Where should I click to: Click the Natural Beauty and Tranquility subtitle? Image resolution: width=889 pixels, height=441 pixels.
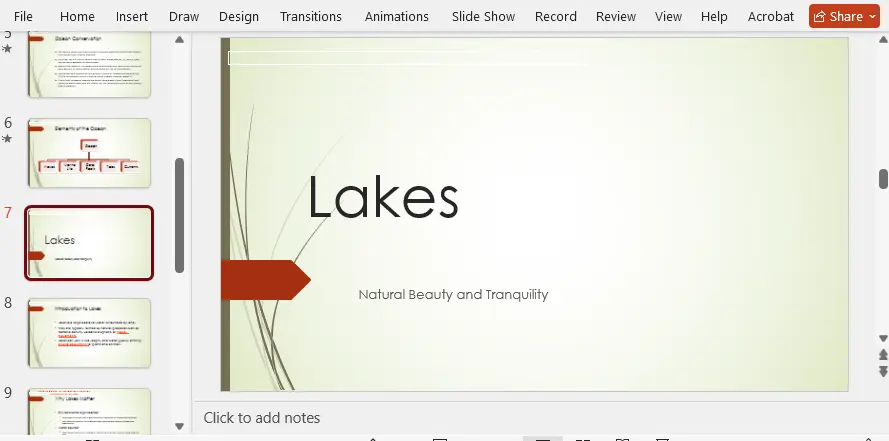(453, 295)
